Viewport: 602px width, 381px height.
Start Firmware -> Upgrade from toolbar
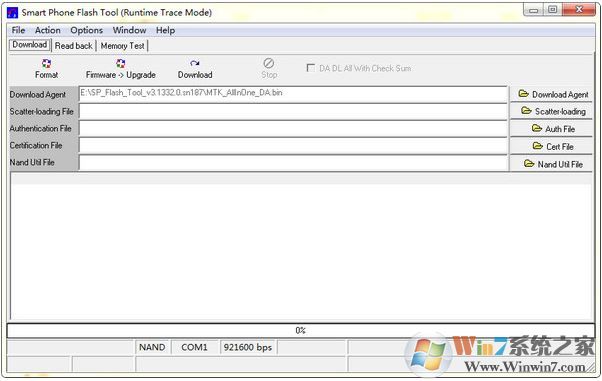(x=121, y=69)
